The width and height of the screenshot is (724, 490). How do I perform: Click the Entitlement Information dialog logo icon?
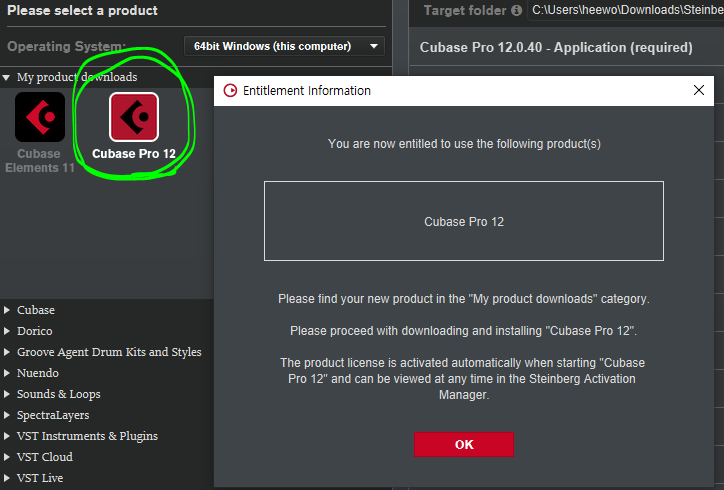coord(230,91)
